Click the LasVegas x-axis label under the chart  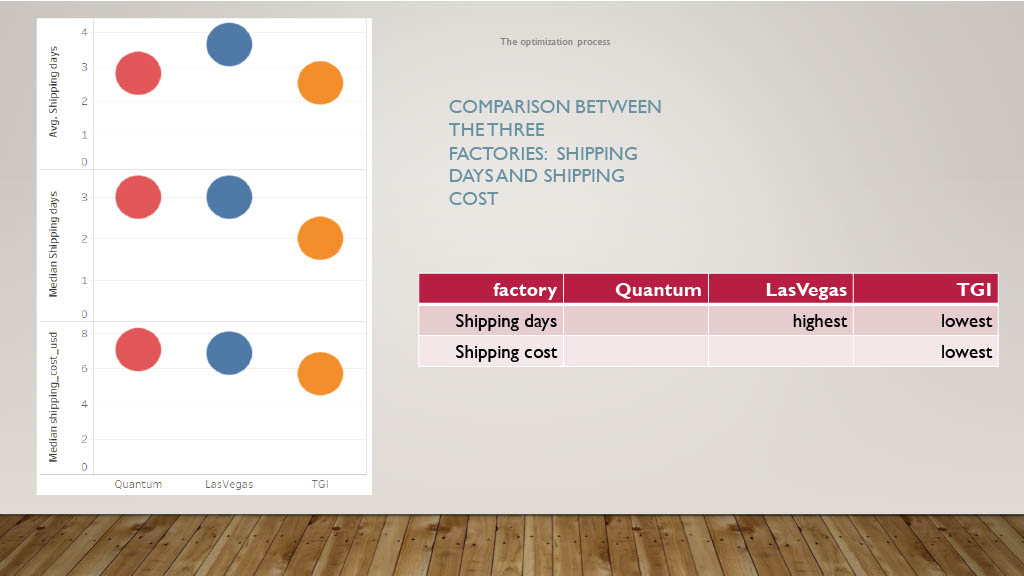(x=229, y=484)
